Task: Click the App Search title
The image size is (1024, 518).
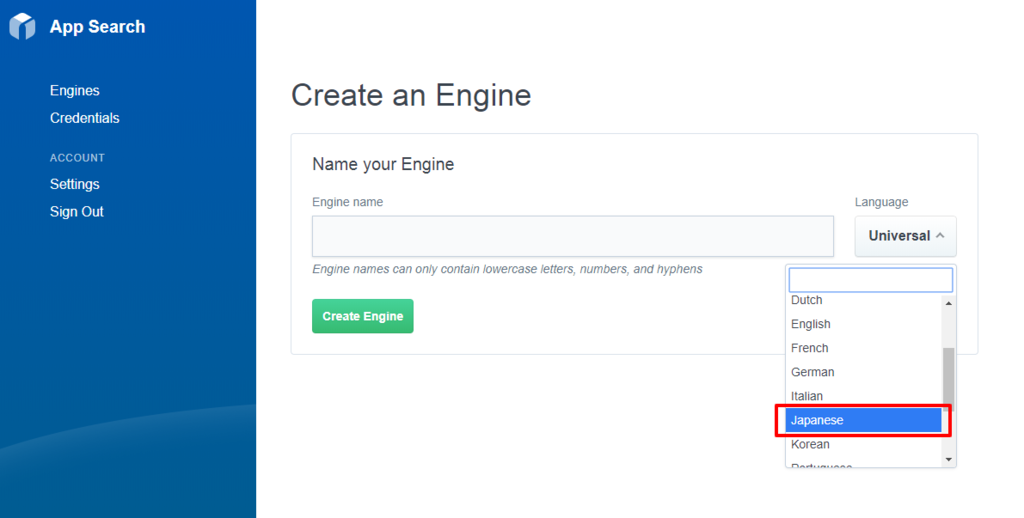Action: pos(97,27)
